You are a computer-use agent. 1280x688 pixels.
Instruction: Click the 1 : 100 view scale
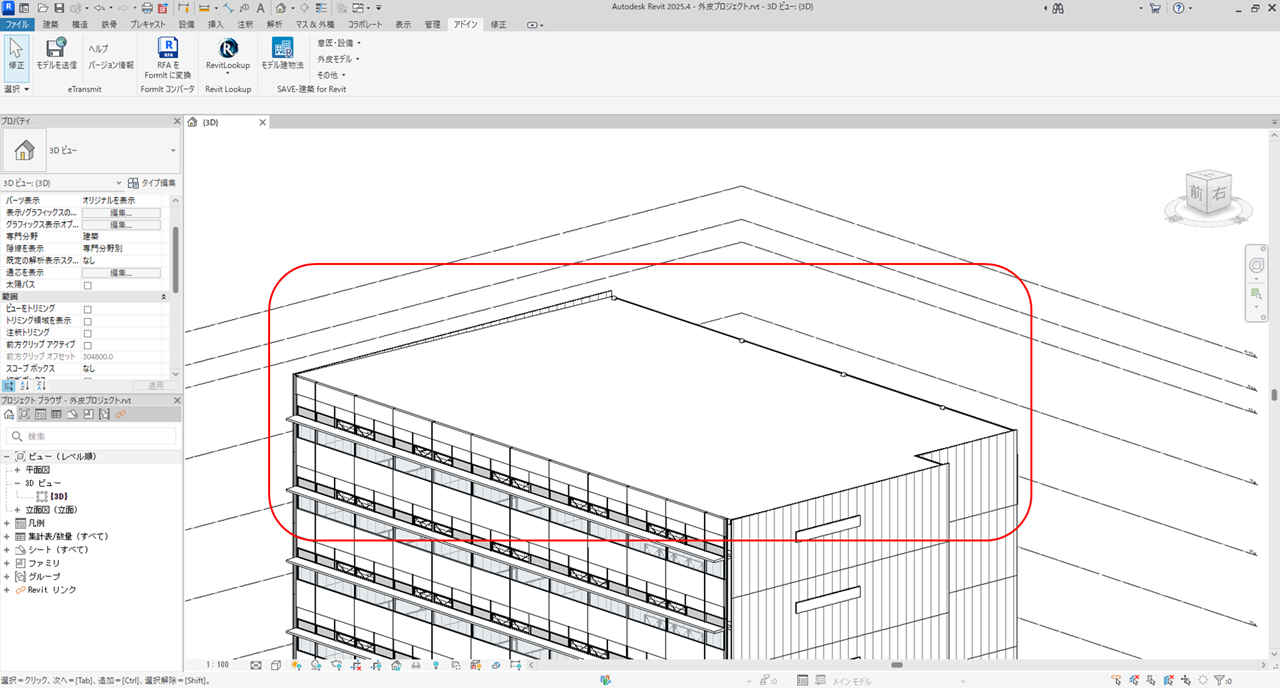click(x=217, y=664)
